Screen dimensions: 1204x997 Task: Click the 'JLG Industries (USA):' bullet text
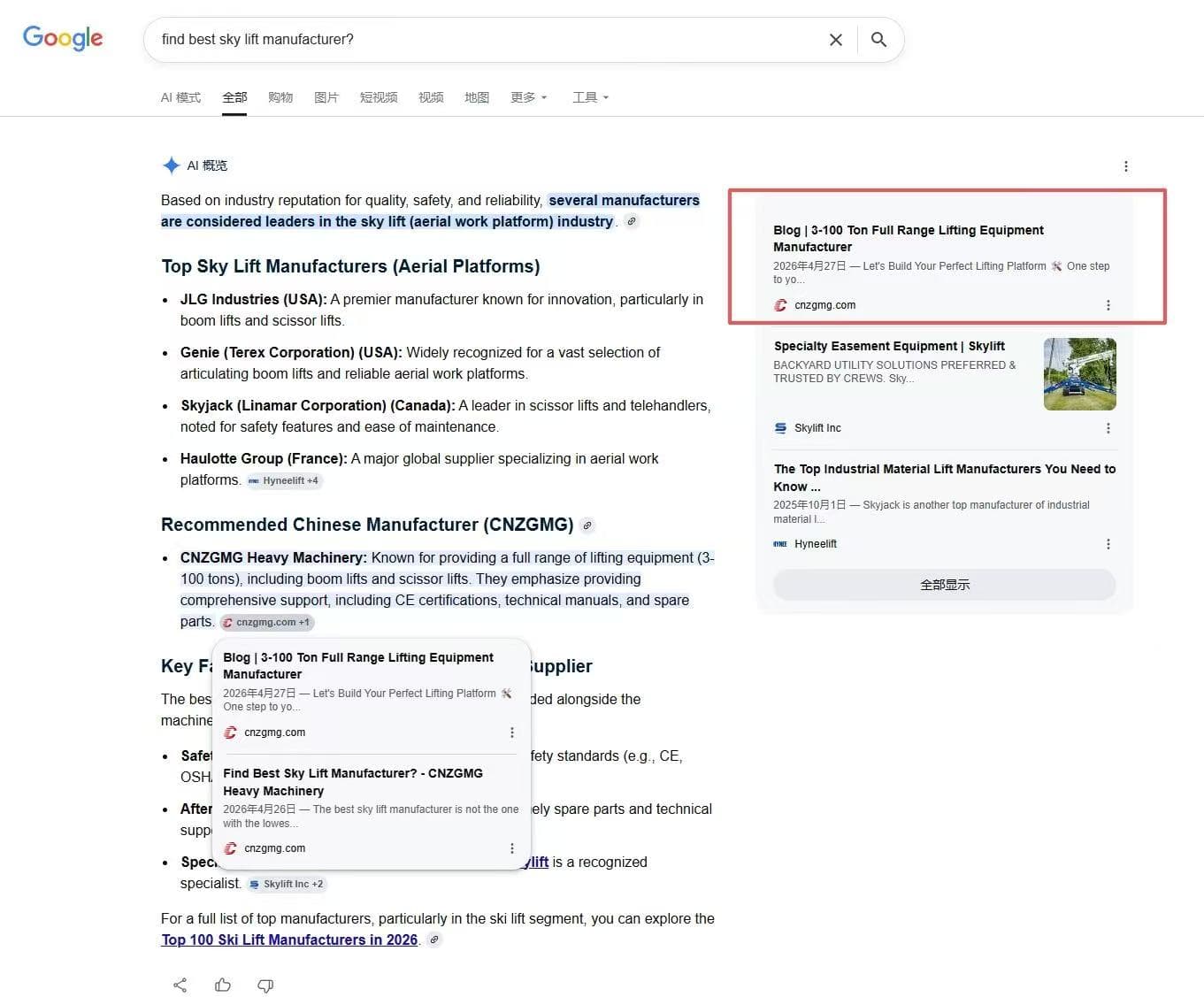tap(253, 299)
